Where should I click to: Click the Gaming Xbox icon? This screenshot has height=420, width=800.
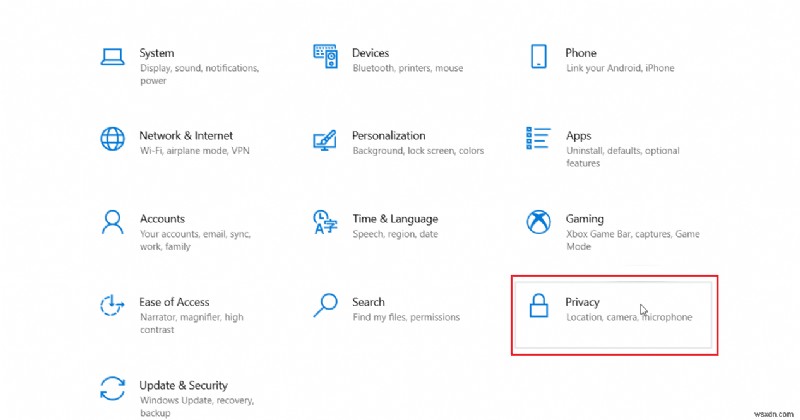tap(538, 221)
